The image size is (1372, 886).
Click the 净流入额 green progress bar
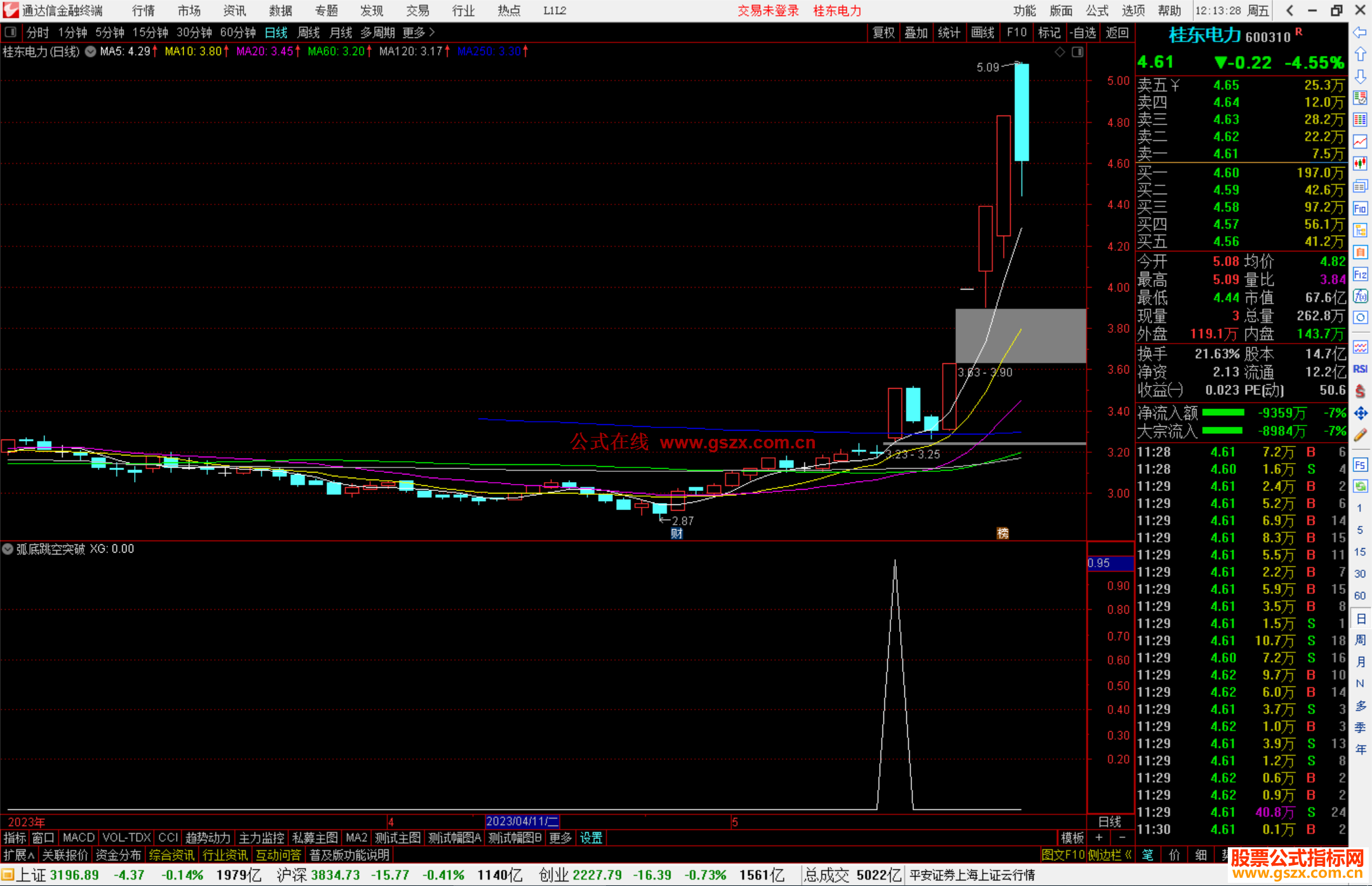point(1223,413)
